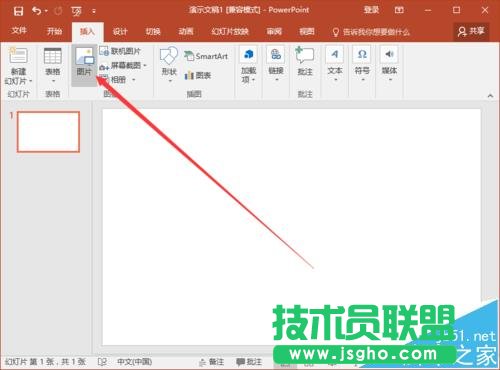Screen dimensions: 500x370
Task: Select slide 1 thumbnail in the panel
Action: point(48,132)
